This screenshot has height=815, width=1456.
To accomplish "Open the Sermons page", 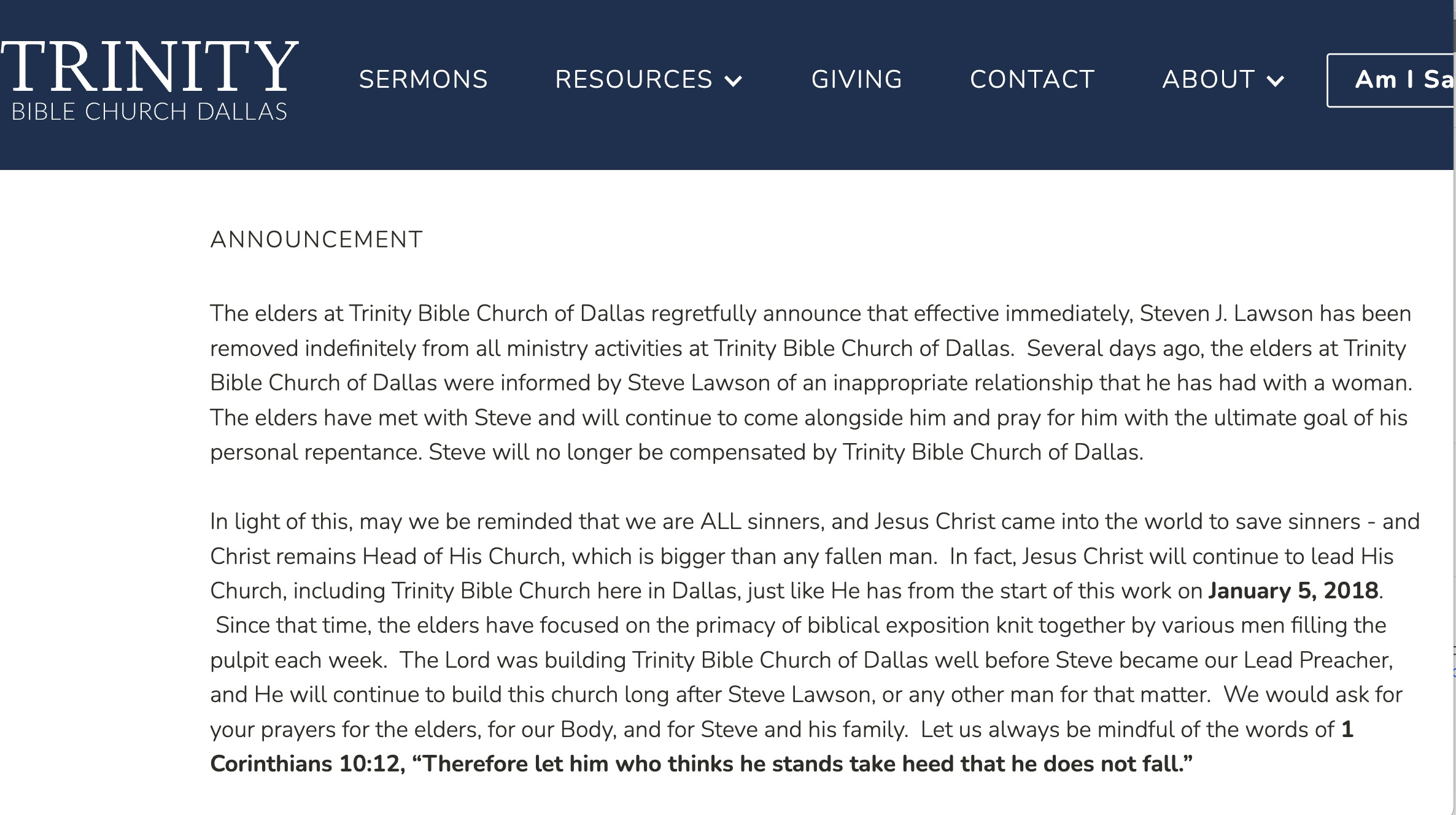I will pos(423,80).
